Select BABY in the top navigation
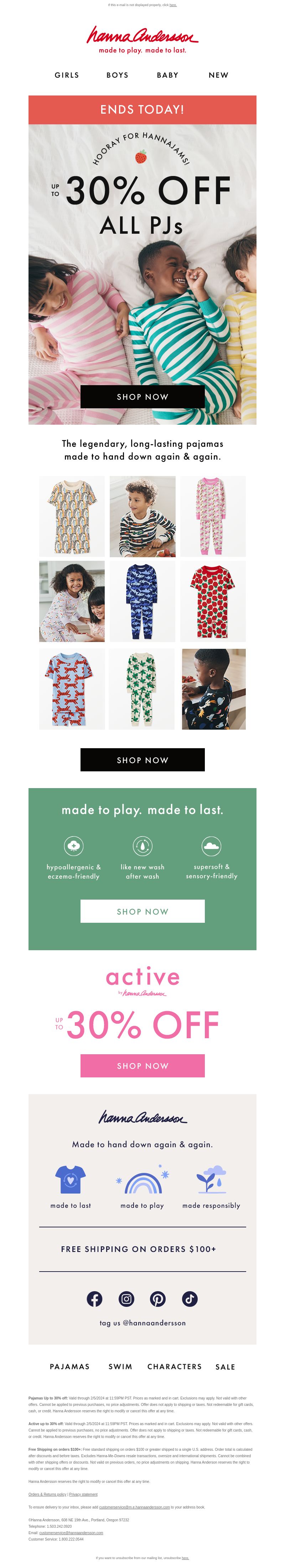The height and width of the screenshot is (1568, 285). click(167, 76)
